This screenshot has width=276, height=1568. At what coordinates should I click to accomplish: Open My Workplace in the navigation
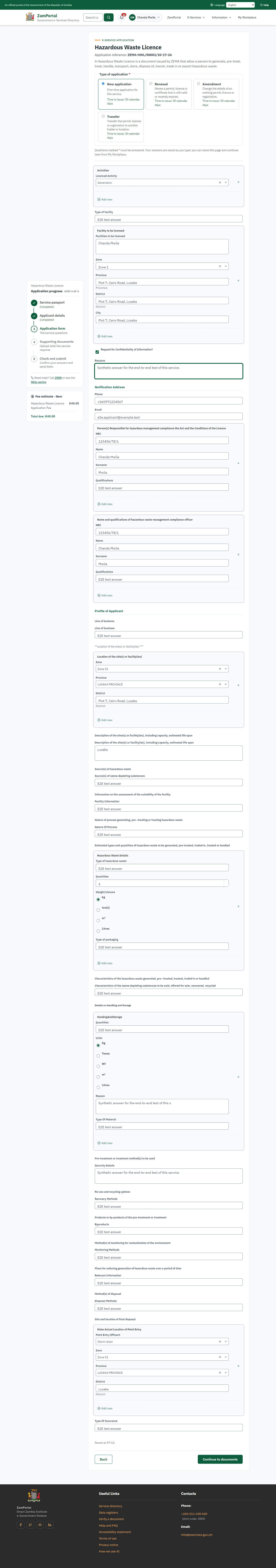(247, 18)
